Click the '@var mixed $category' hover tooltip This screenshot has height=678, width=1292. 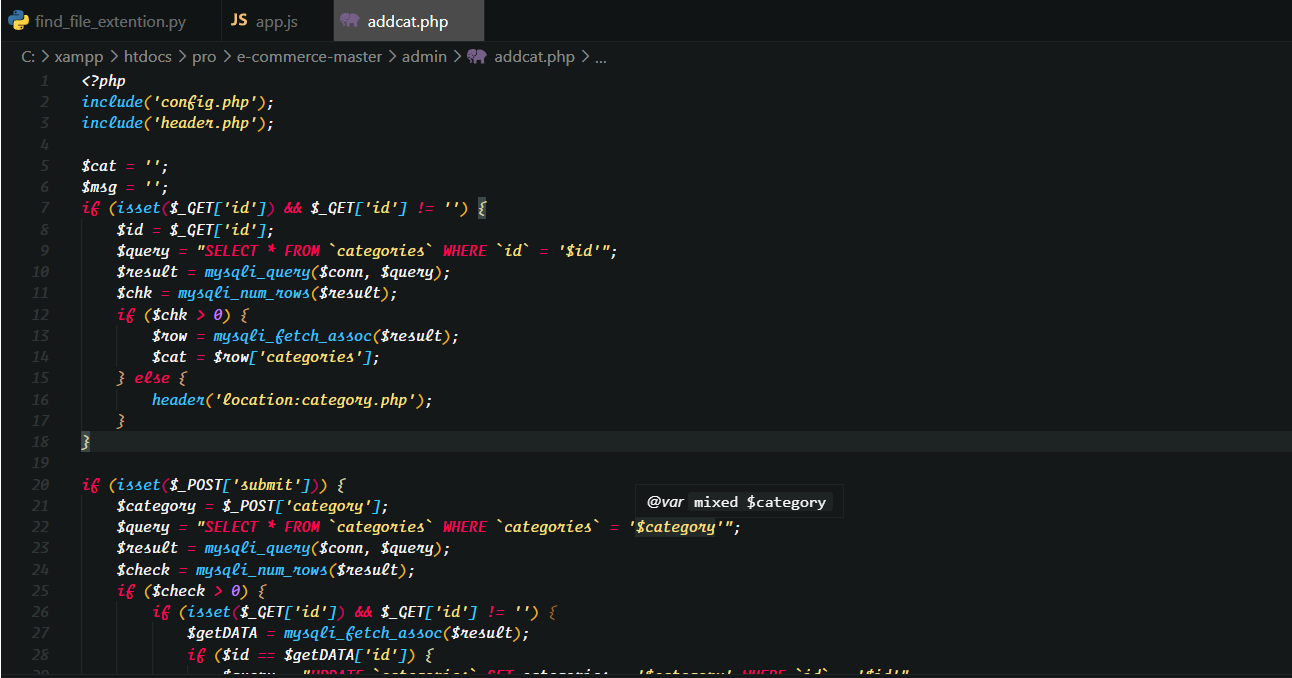tap(739, 502)
